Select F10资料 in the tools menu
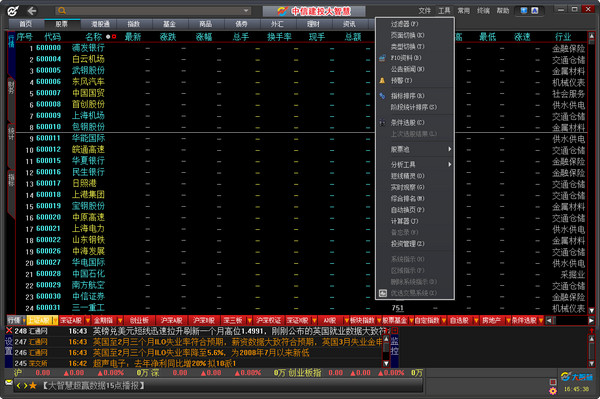Screen dimensions: 600x399 [415, 58]
